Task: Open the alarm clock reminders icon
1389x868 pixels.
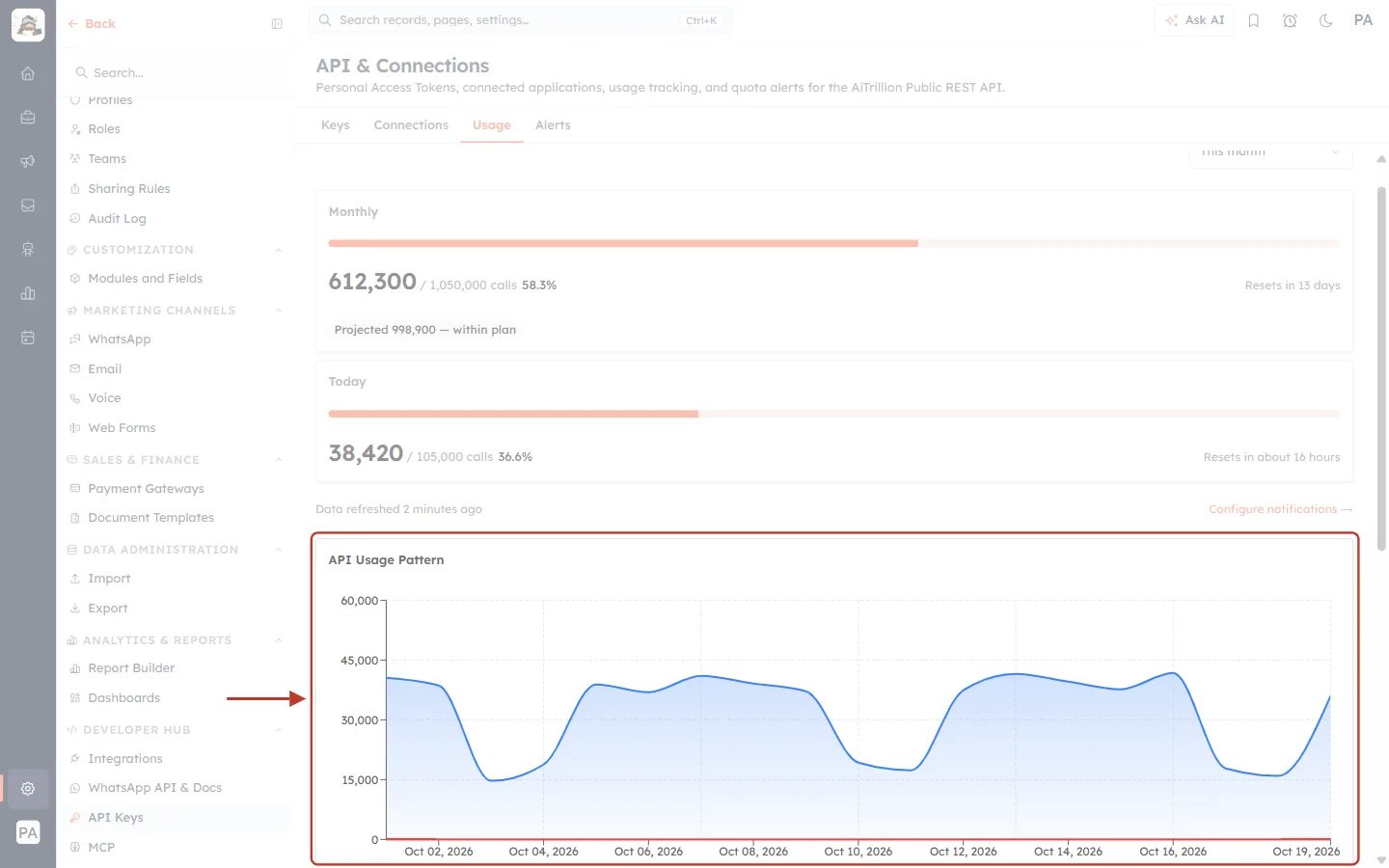Action: pos(1290,20)
